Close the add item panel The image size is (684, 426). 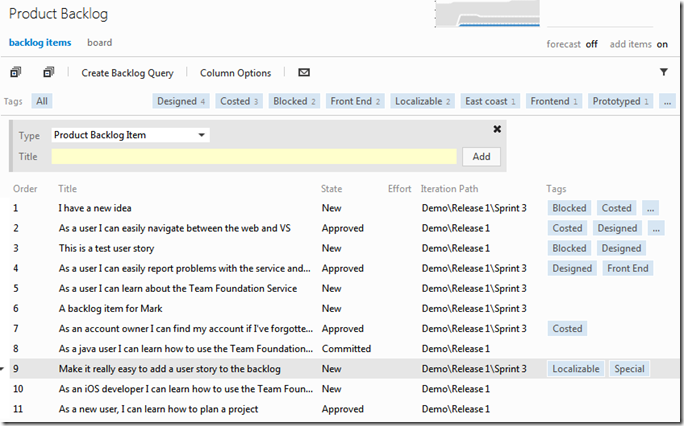tap(497, 129)
